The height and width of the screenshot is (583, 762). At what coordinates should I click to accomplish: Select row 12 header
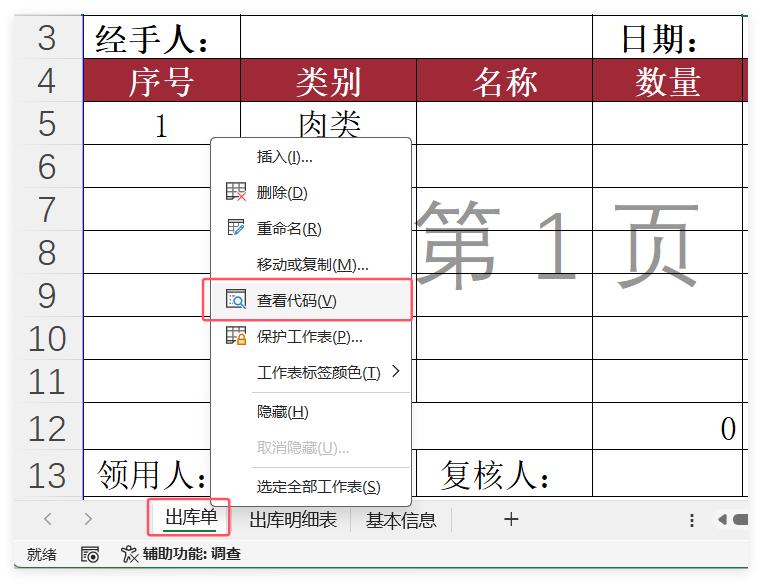(47, 426)
